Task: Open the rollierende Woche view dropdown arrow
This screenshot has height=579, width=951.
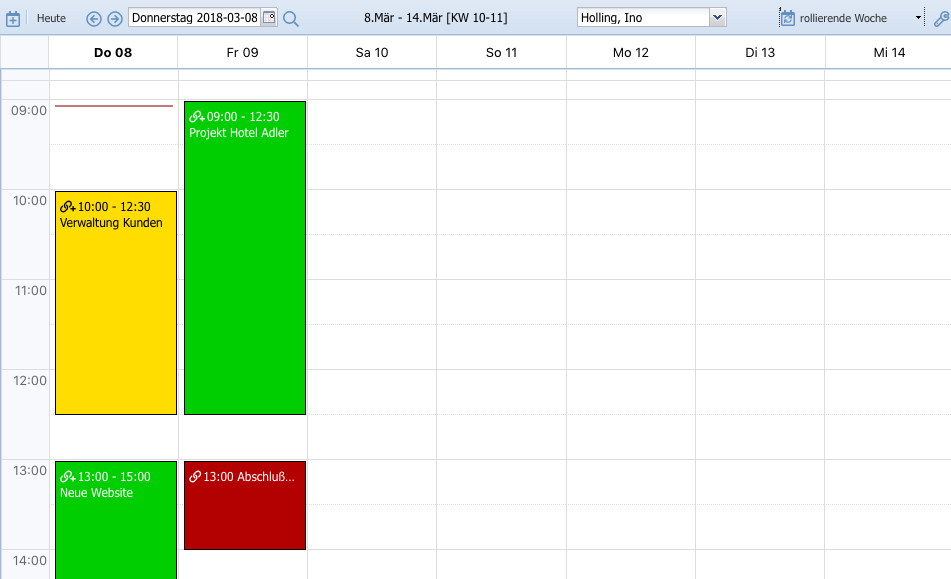Action: (x=918, y=18)
